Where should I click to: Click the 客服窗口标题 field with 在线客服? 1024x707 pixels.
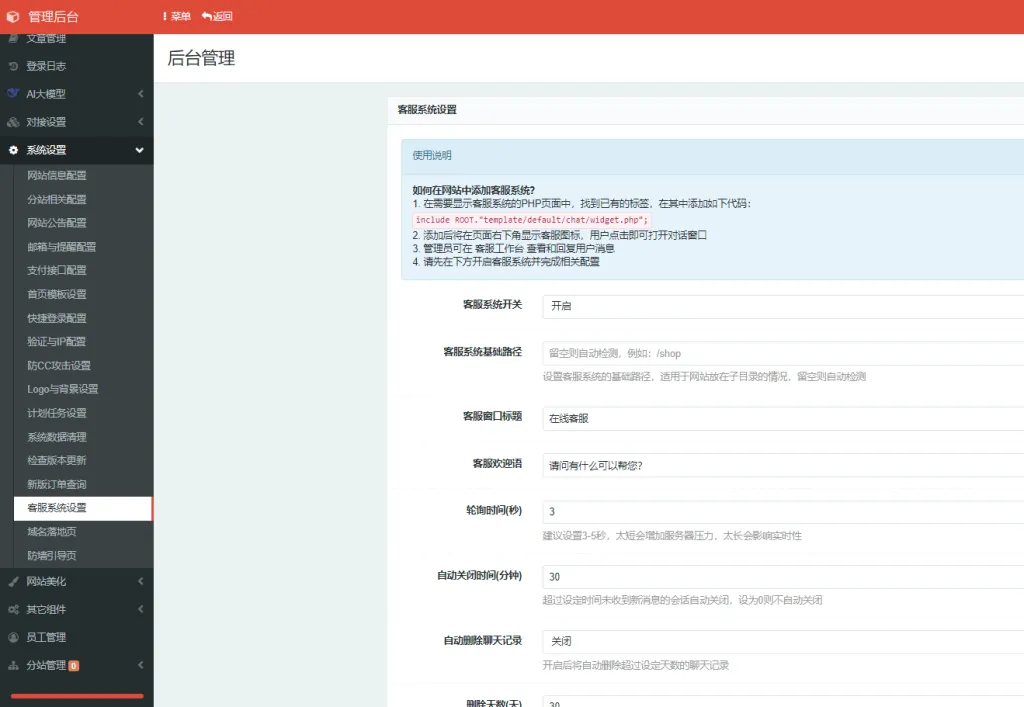click(783, 418)
